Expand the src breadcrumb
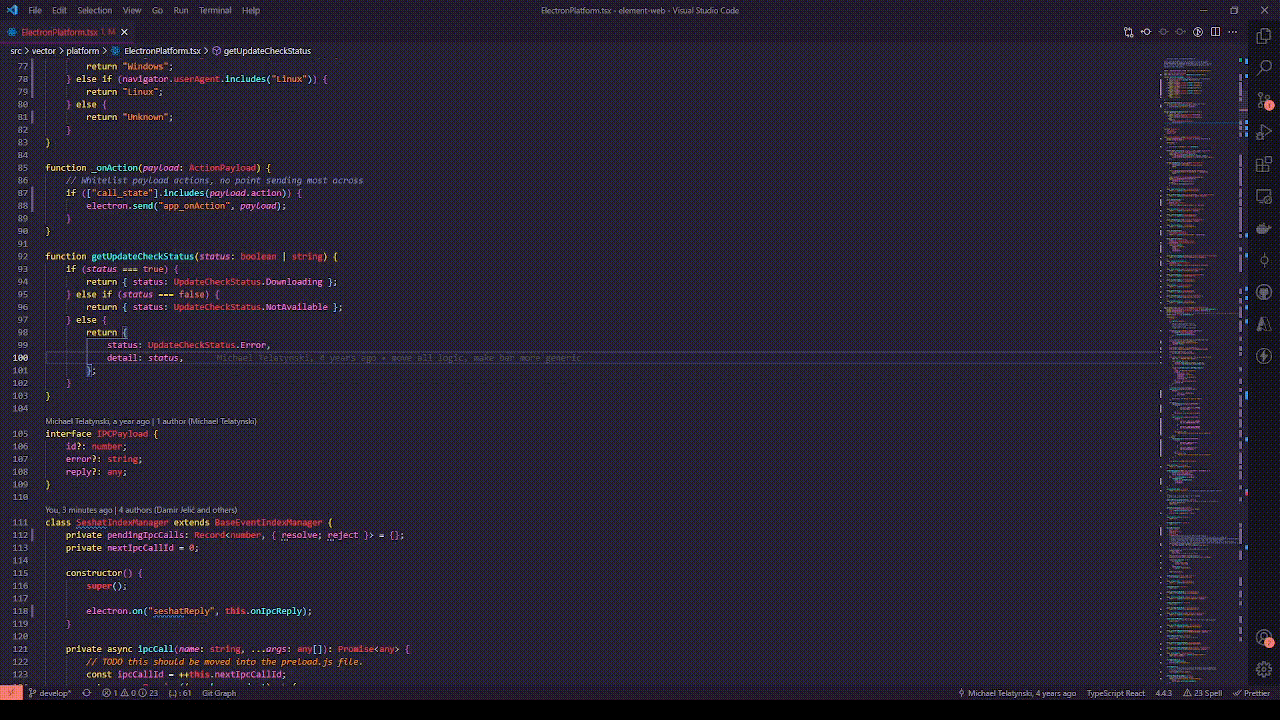The height and width of the screenshot is (720, 1280). pyautogui.click(x=16, y=50)
